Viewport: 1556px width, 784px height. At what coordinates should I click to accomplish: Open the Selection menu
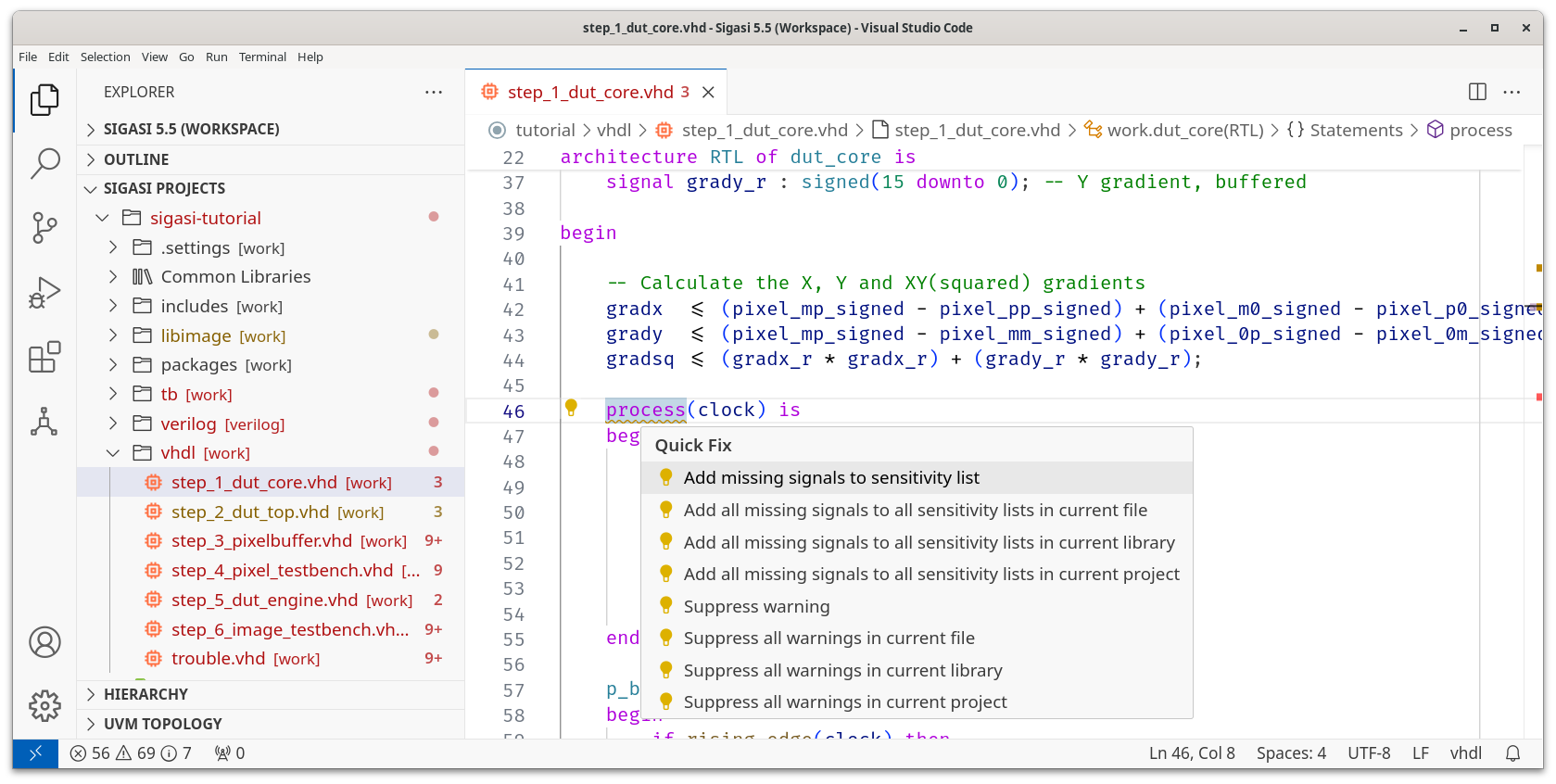pos(105,57)
